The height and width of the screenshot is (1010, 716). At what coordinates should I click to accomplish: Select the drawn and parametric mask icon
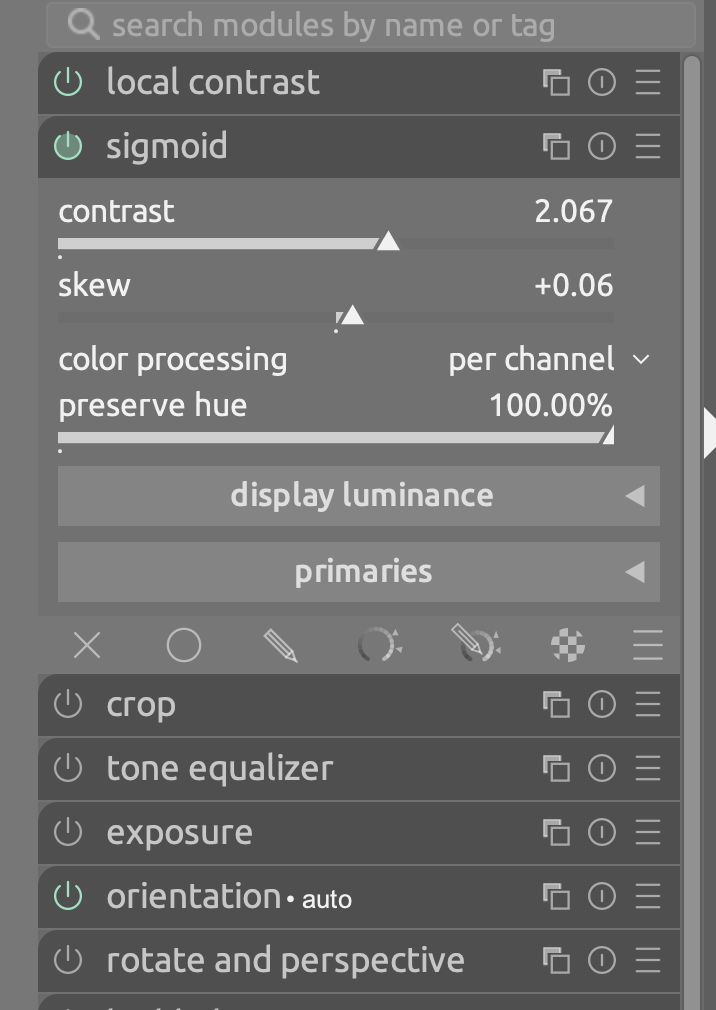pos(475,646)
